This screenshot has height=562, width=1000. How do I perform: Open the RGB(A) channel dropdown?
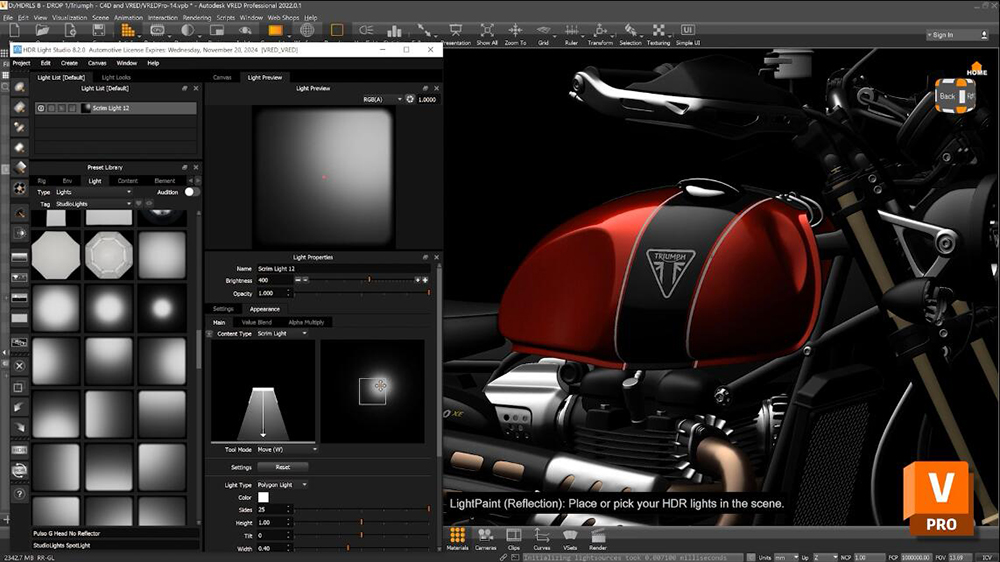(x=381, y=100)
